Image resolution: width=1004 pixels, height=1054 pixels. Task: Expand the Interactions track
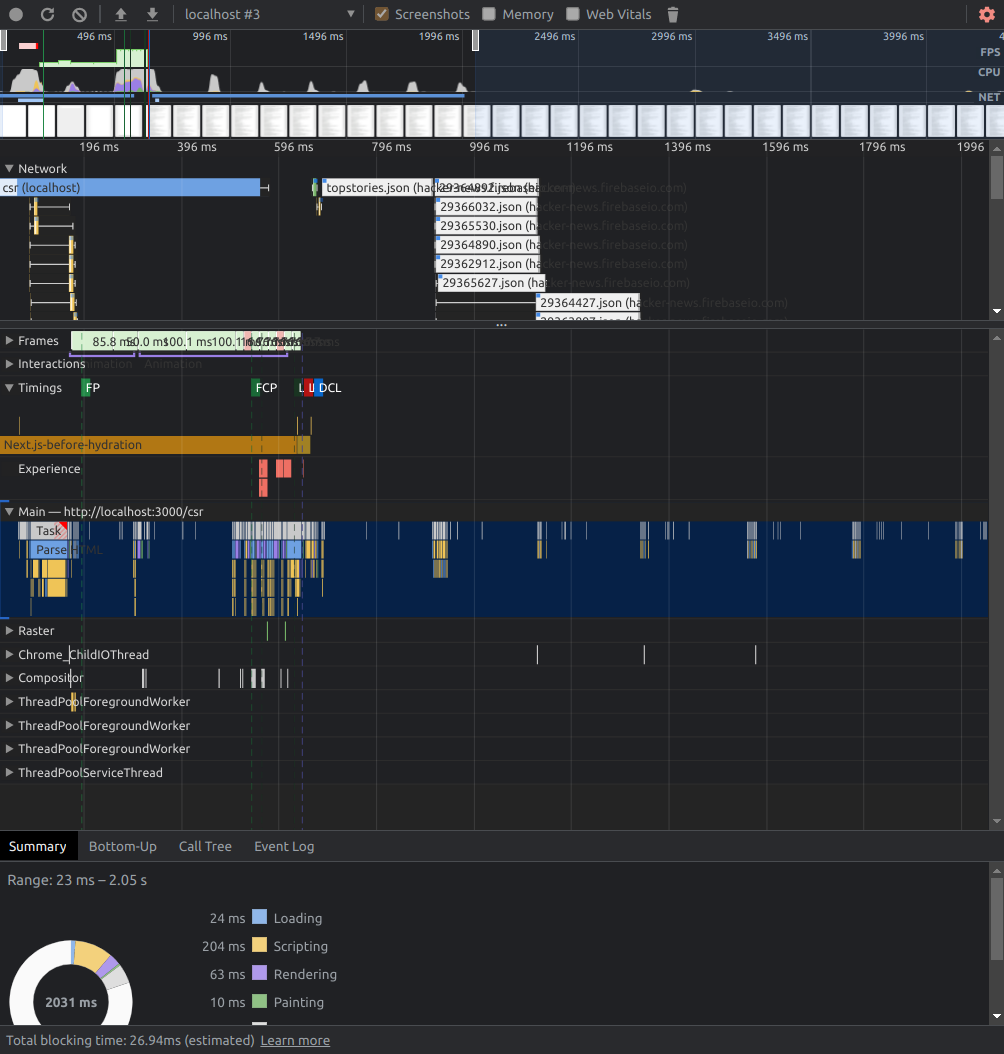coord(9,364)
